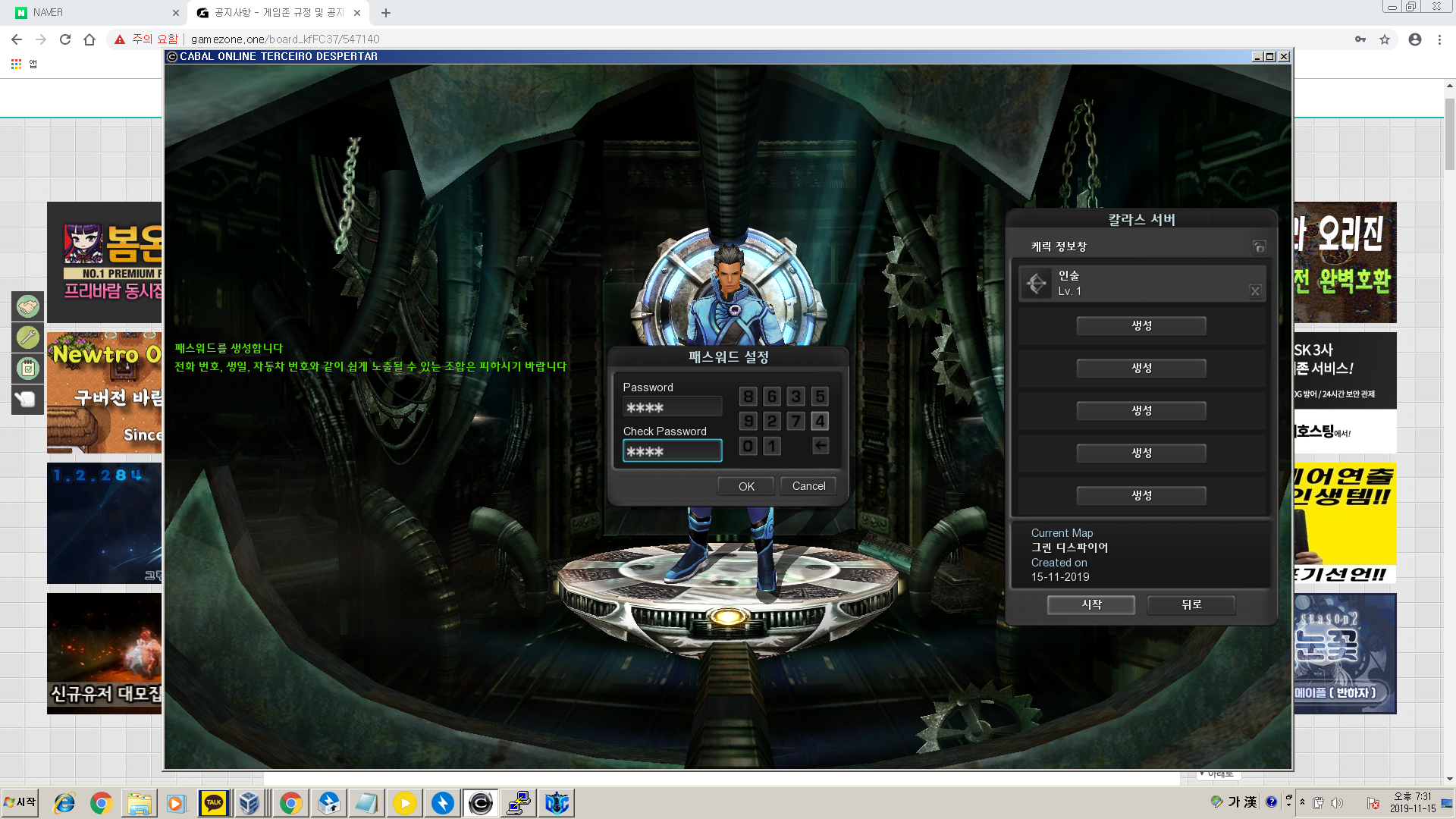The image size is (1456, 819).
Task: Click Cancel in password dialog
Action: coord(808,486)
